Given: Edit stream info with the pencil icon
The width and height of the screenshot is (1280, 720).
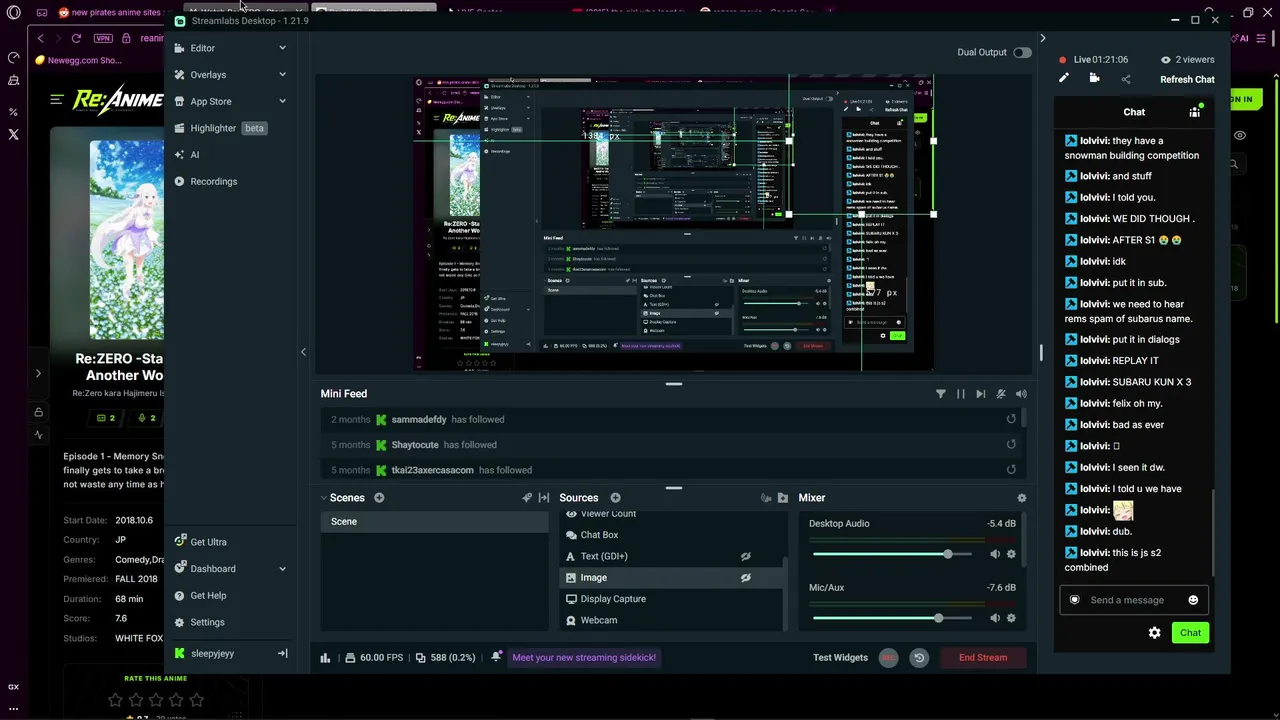Looking at the screenshot, I should click(1064, 79).
